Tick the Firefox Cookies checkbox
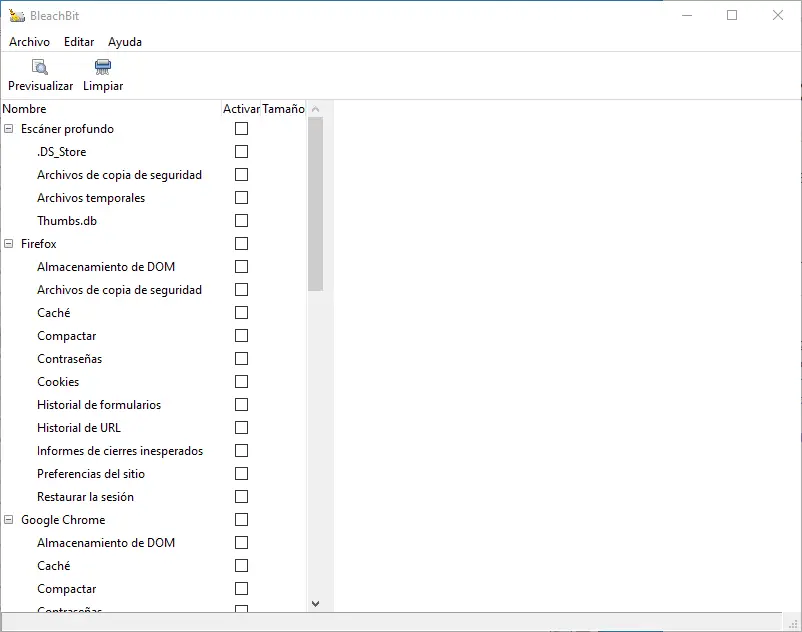The image size is (802, 632). (x=241, y=382)
